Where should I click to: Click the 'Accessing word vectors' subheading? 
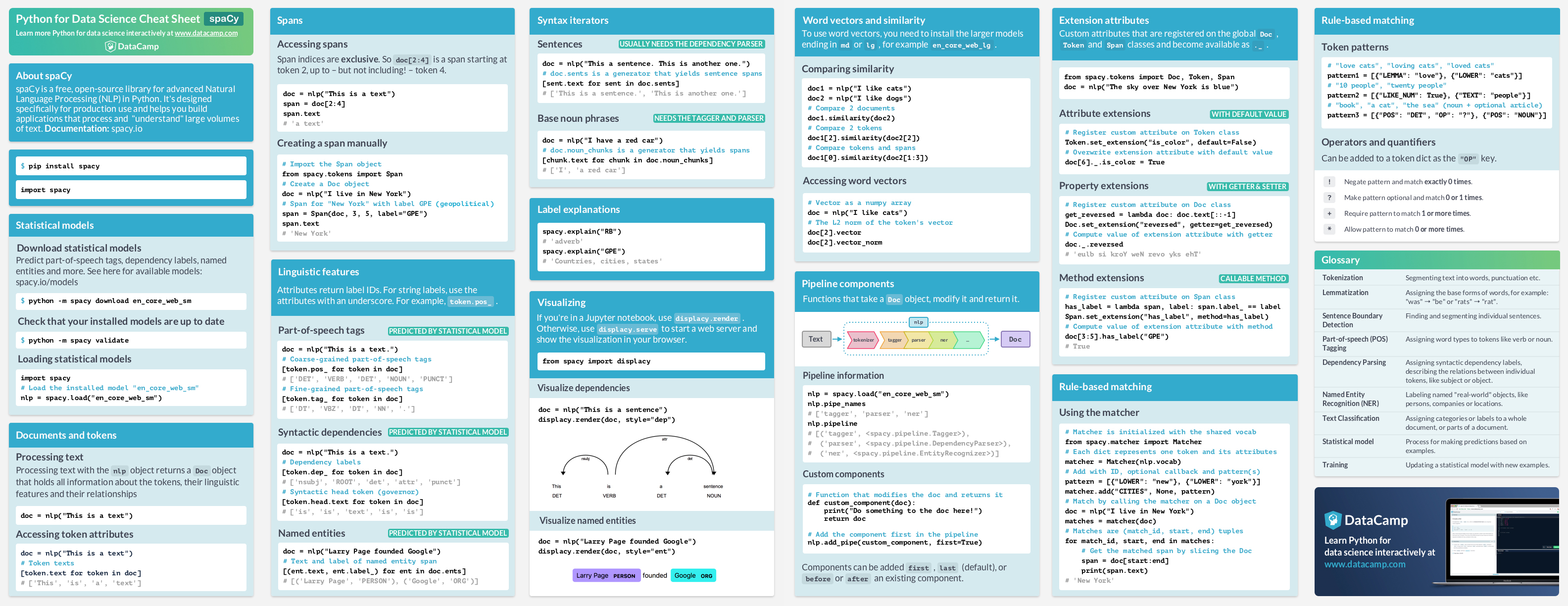[x=854, y=180]
